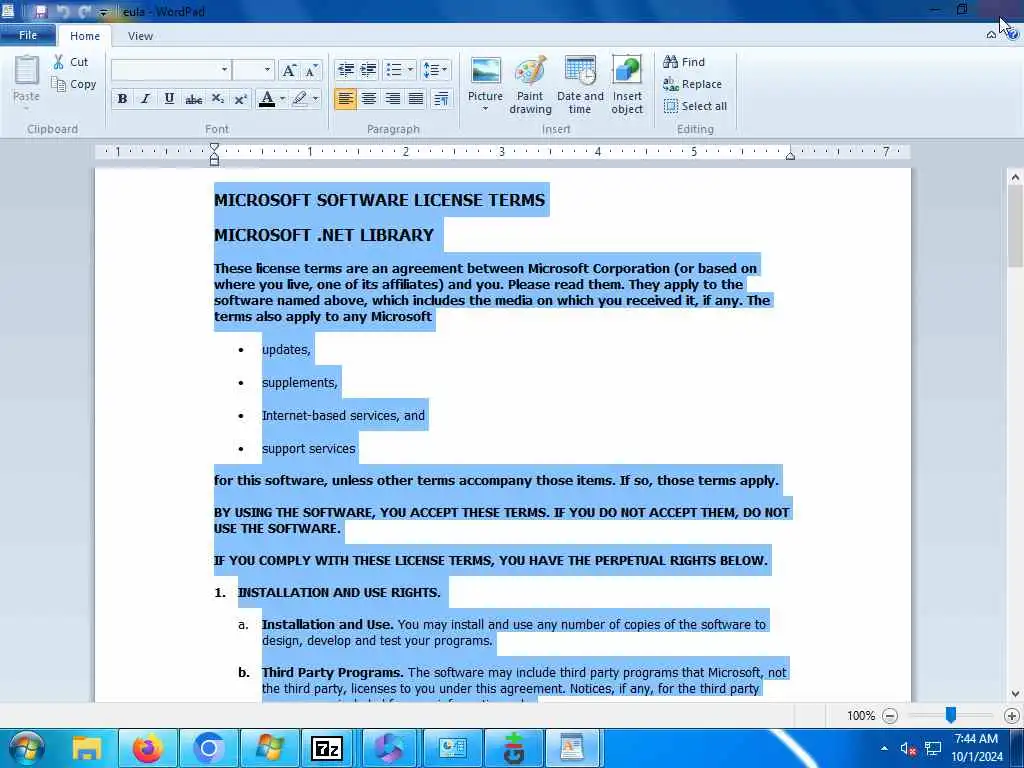Screen dimensions: 1024x768
Task: Open Firefox from the taskbar
Action: click(x=148, y=748)
